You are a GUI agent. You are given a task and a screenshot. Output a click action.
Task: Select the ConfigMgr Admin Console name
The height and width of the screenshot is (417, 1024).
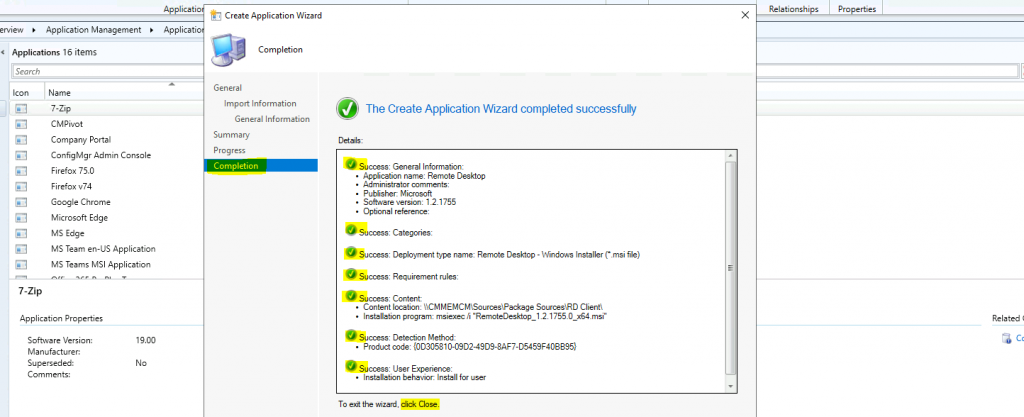point(101,155)
